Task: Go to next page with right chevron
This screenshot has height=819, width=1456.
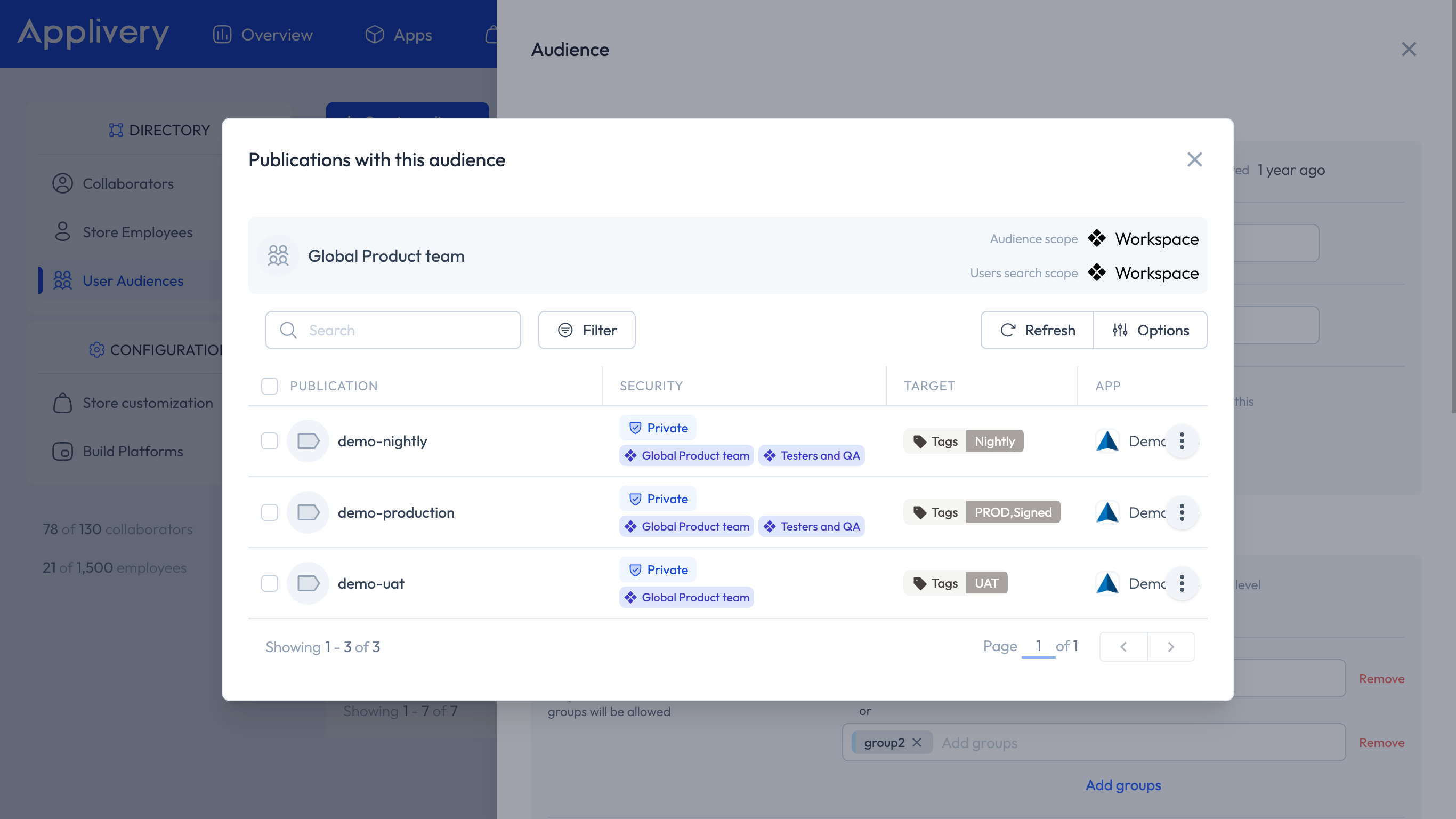Action: pos(1170,646)
